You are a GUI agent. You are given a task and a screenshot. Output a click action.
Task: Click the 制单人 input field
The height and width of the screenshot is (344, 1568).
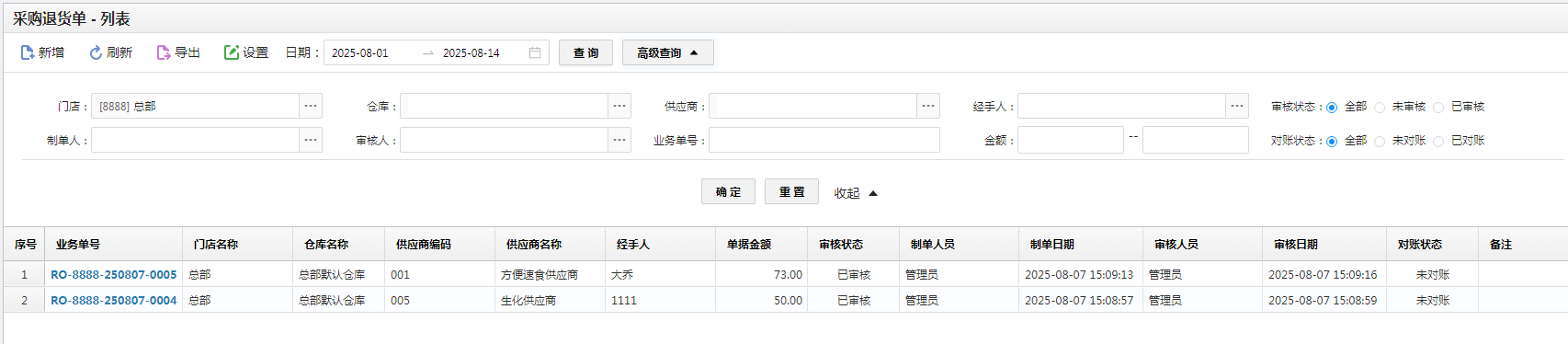[x=195, y=140]
